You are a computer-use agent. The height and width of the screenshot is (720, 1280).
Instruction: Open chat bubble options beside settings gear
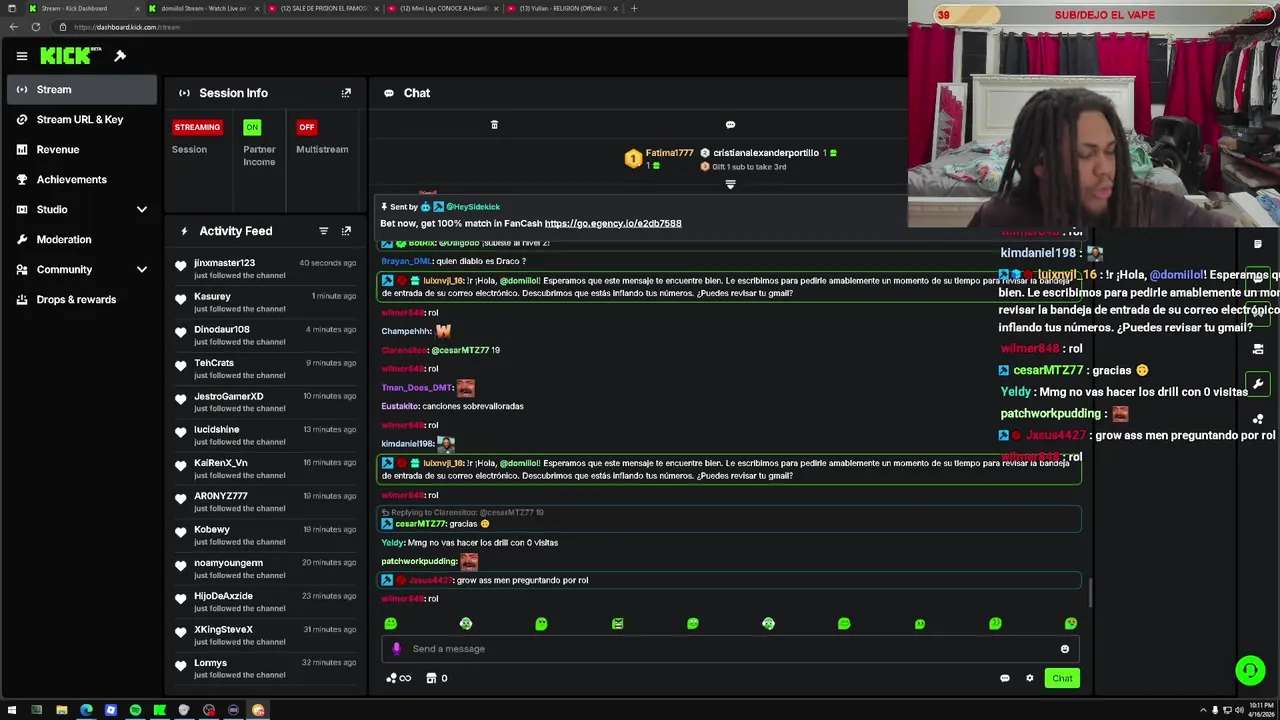click(x=1005, y=678)
